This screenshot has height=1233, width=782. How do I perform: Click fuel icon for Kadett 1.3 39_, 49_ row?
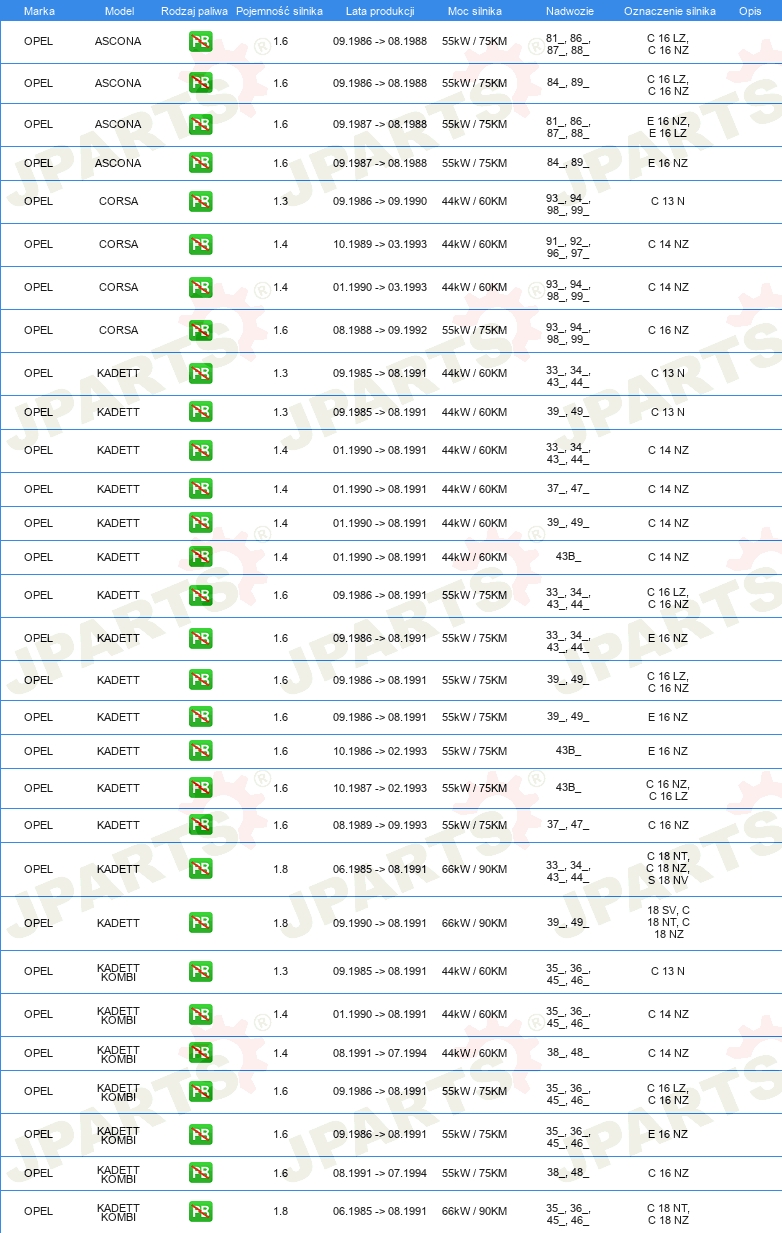200,412
